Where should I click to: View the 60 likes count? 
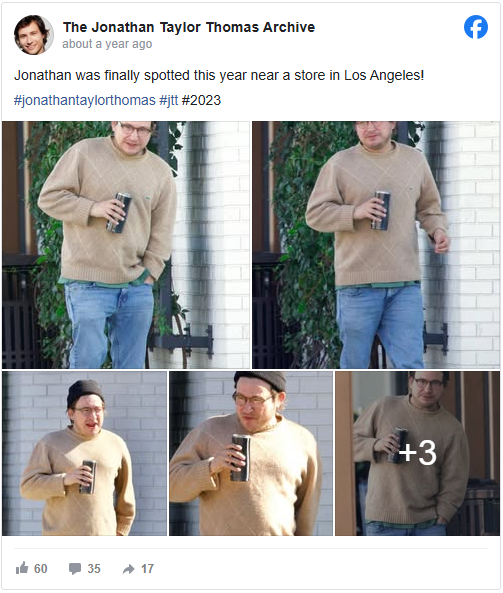pos(40,568)
